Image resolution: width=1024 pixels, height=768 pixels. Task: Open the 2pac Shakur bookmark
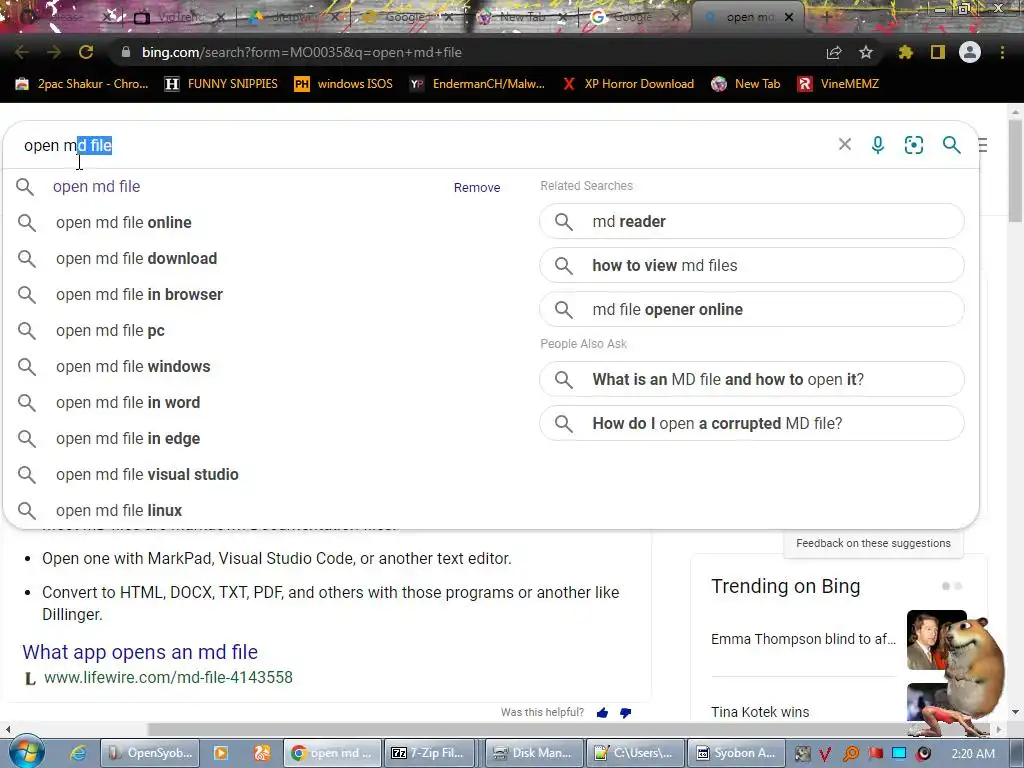point(82,84)
